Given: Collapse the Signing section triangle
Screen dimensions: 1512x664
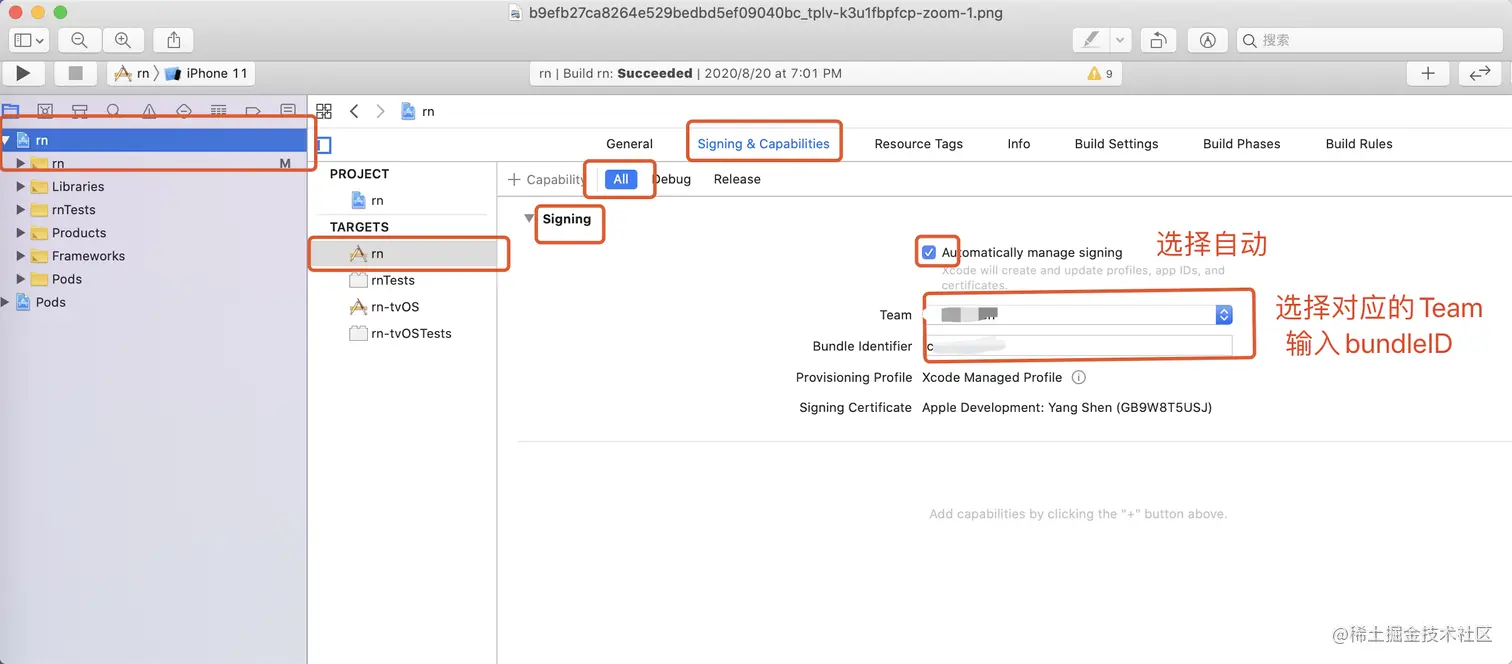Looking at the screenshot, I should pos(530,218).
